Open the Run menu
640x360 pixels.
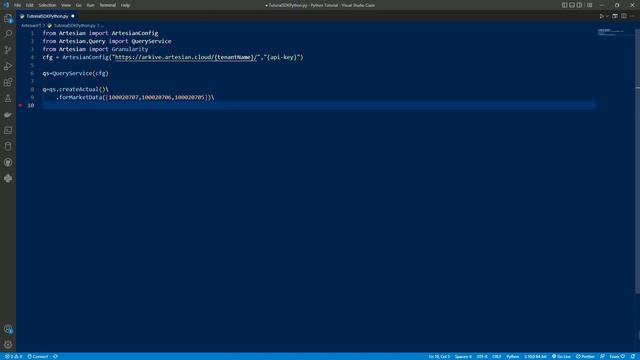point(90,5)
